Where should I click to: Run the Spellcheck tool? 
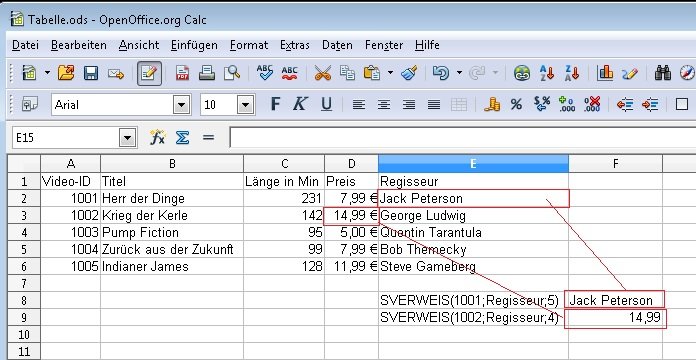coord(265,72)
